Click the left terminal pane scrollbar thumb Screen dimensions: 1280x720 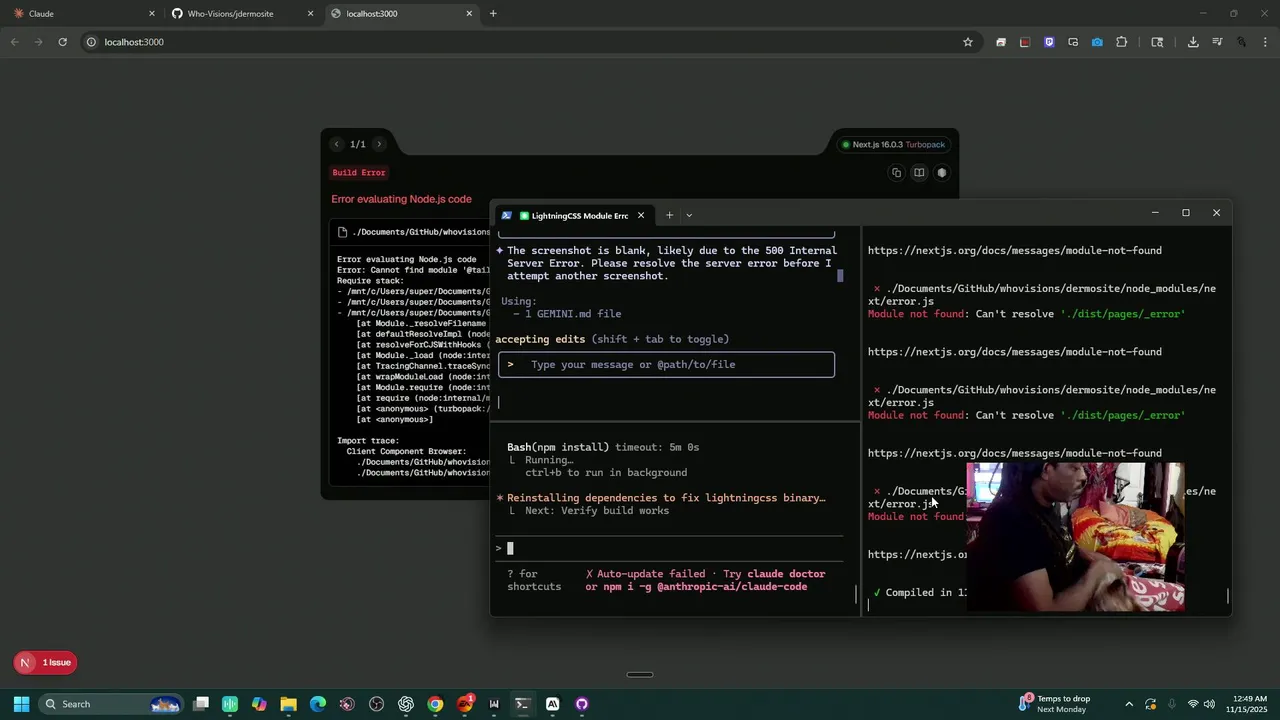[x=840, y=276]
